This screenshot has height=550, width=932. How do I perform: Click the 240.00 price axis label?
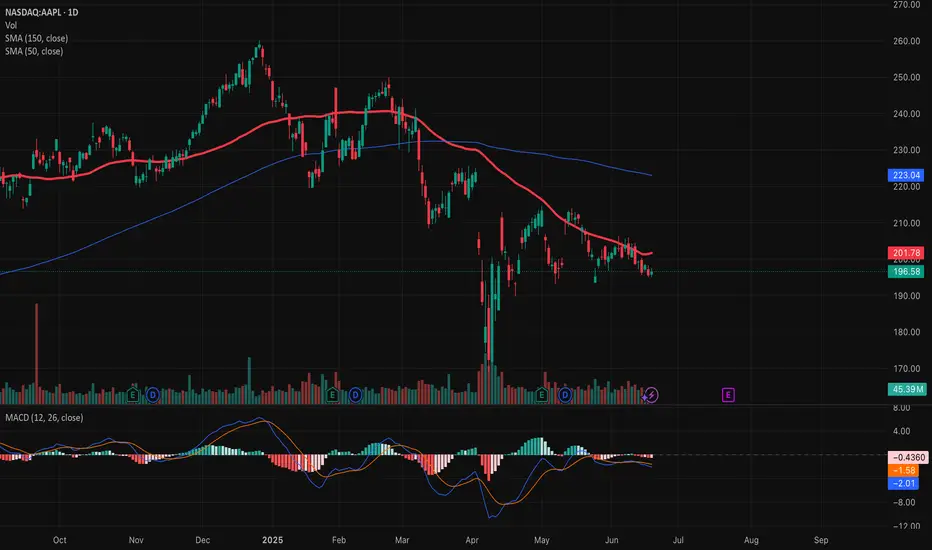[906, 114]
